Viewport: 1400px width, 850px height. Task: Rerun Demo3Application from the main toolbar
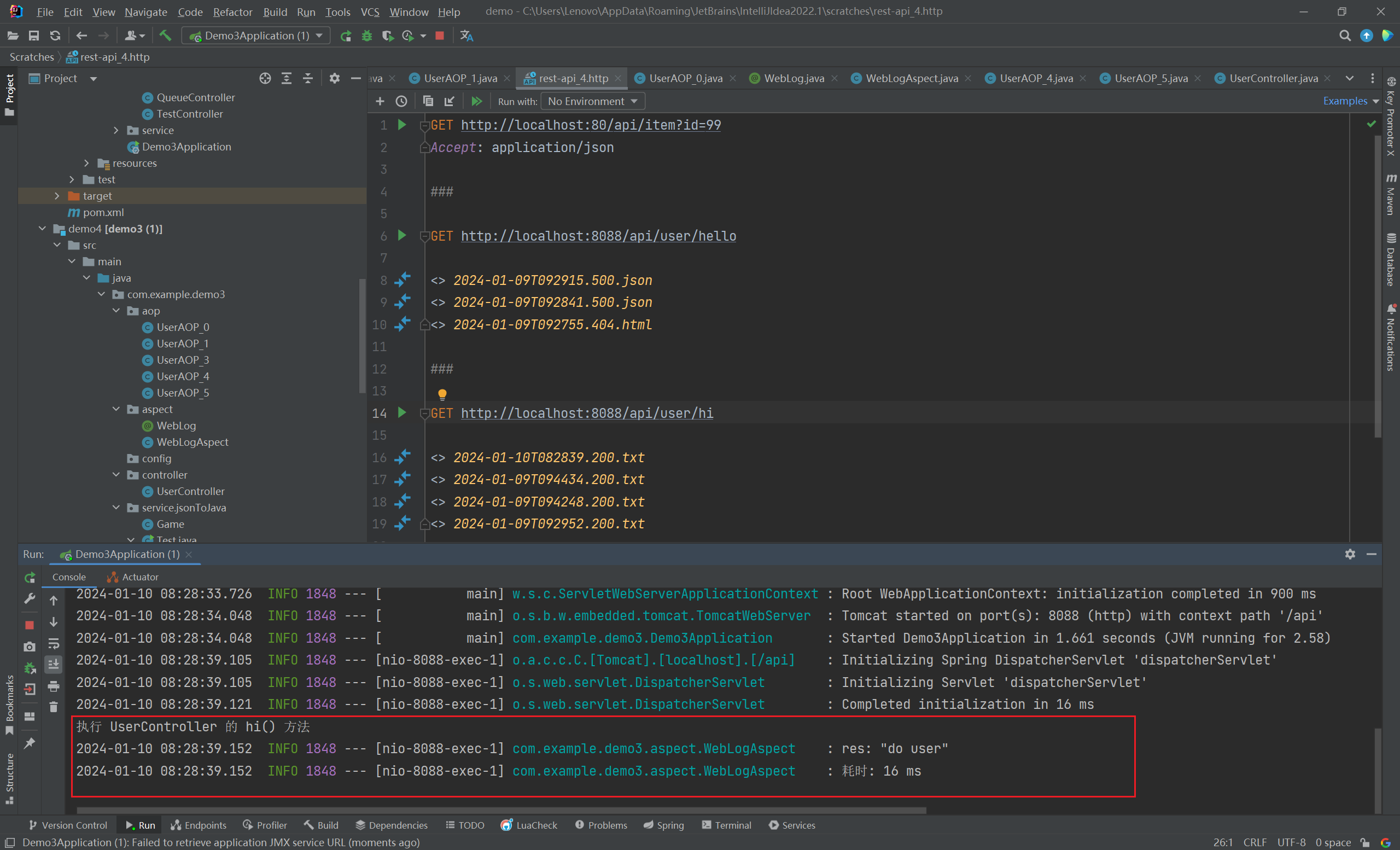click(346, 36)
